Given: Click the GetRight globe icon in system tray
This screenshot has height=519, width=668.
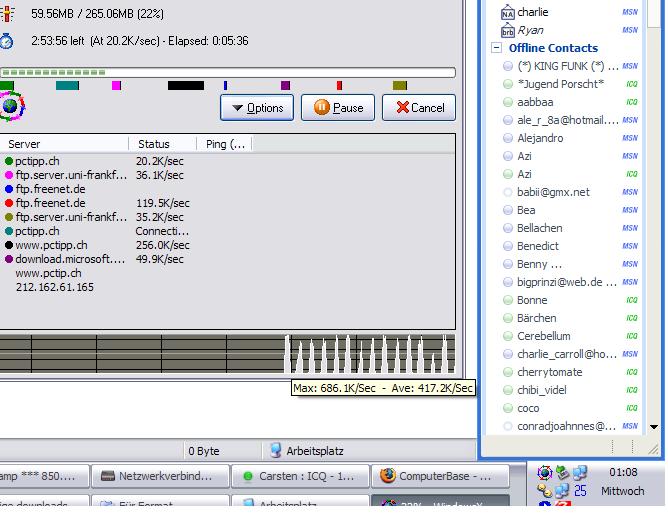Looking at the screenshot, I should pyautogui.click(x=544, y=473).
